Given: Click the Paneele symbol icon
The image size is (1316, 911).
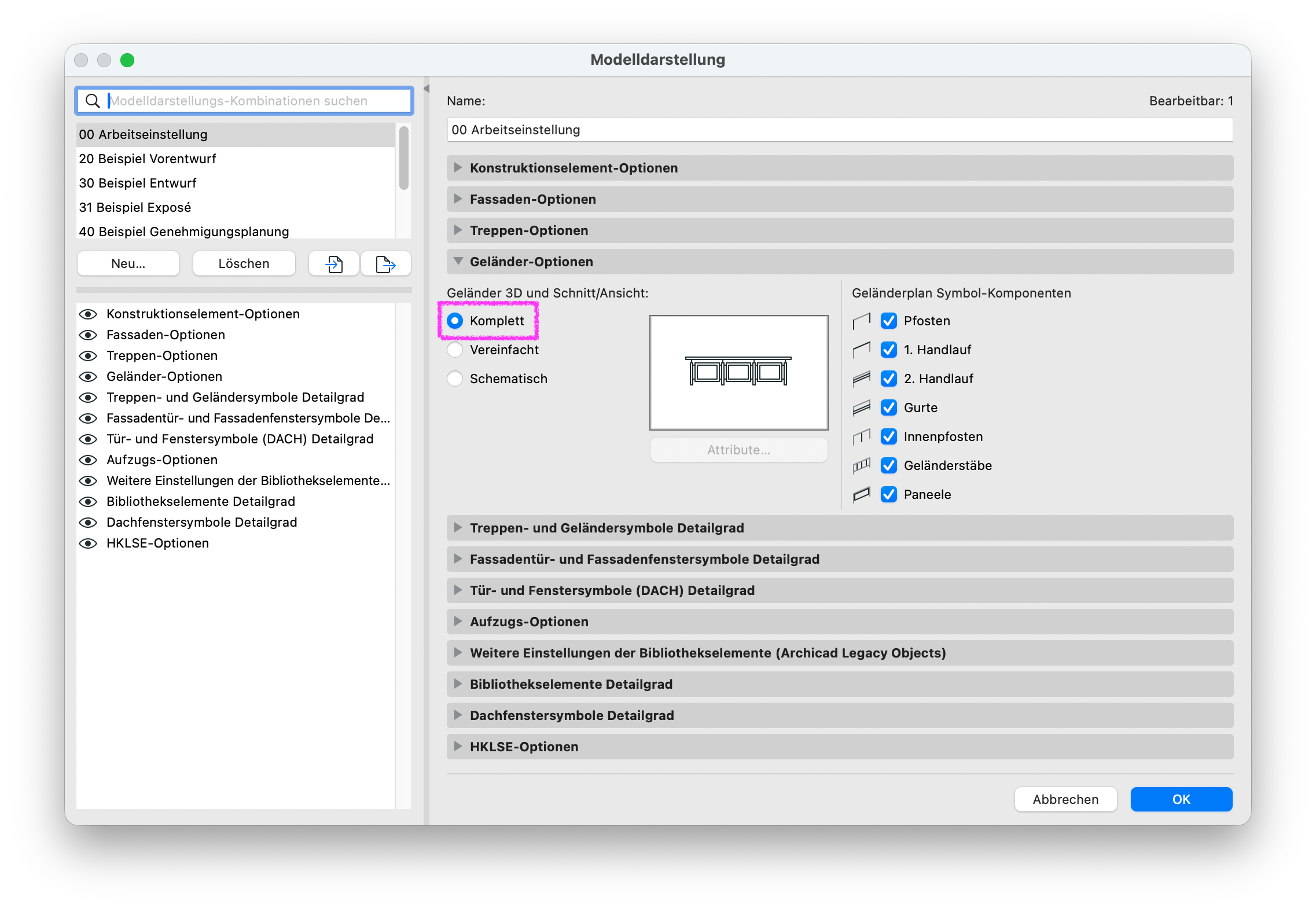Looking at the screenshot, I should [x=861, y=494].
